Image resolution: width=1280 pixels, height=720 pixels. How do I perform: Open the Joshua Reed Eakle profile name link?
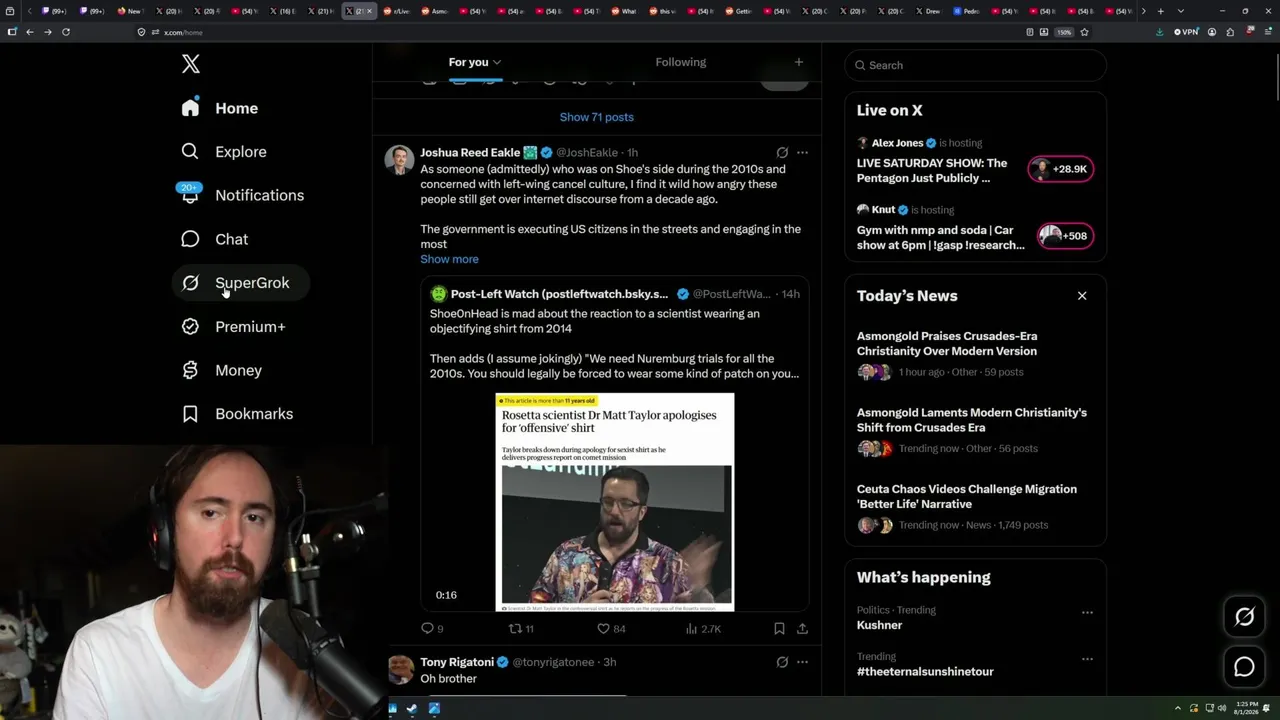[x=470, y=153]
